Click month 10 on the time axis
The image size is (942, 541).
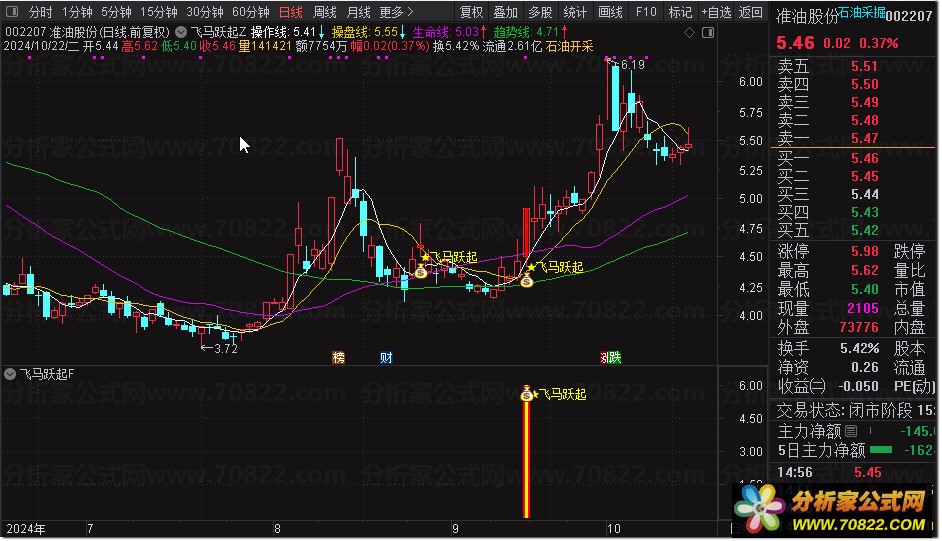tap(613, 529)
